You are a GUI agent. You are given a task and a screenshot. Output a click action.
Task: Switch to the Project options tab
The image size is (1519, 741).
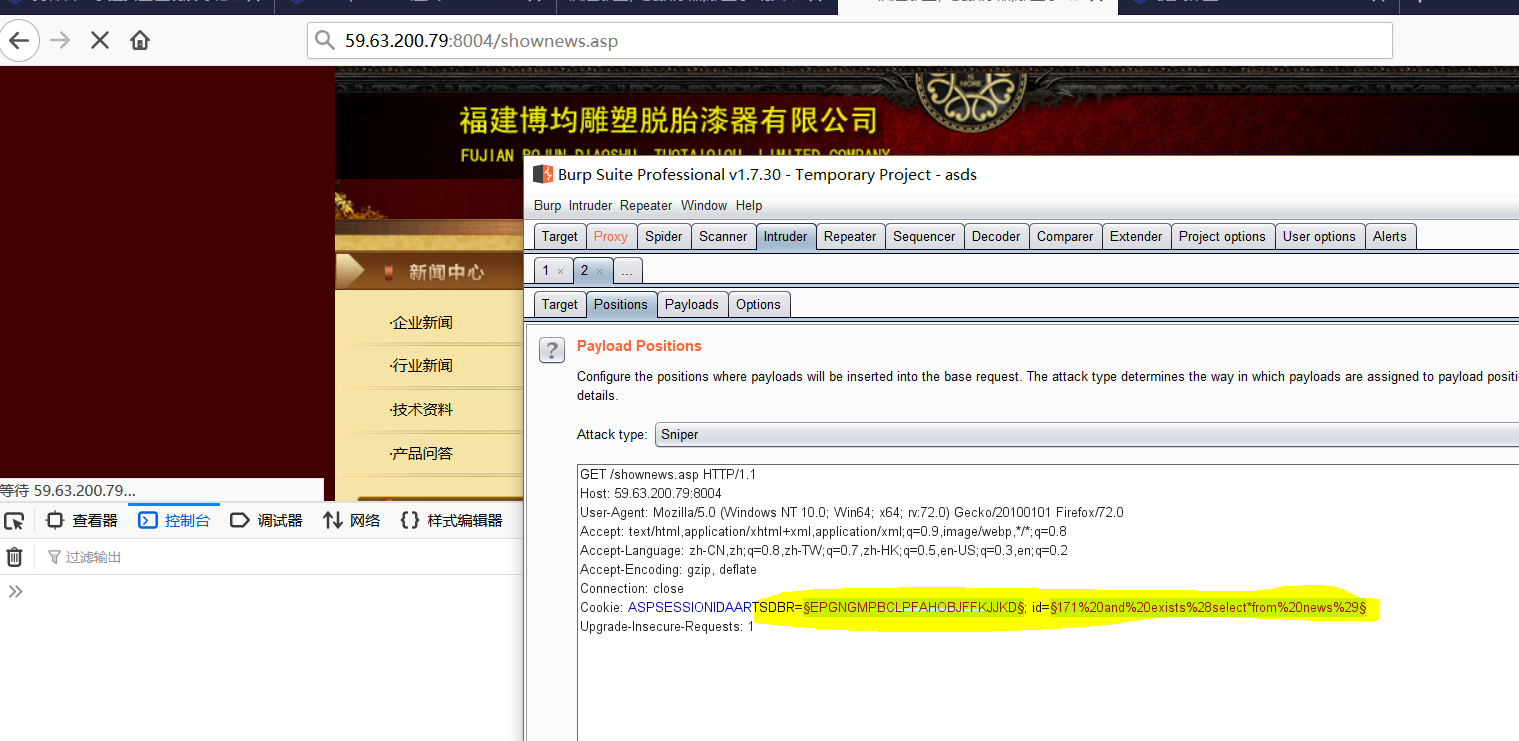(1222, 237)
